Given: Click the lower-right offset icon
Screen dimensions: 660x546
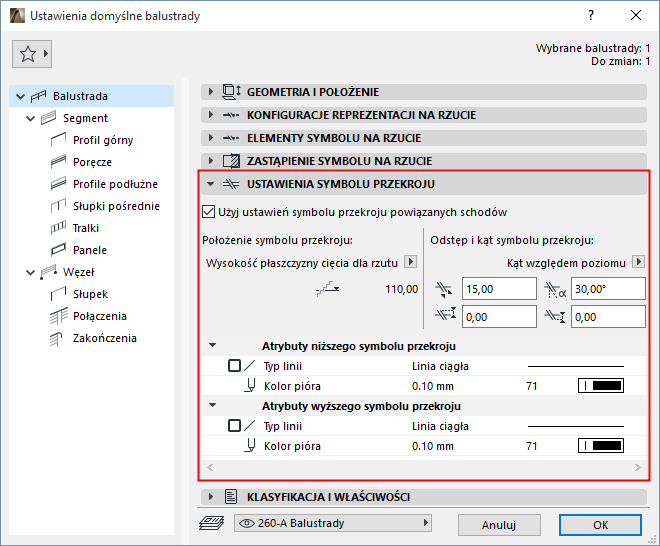Looking at the screenshot, I should tap(554, 316).
